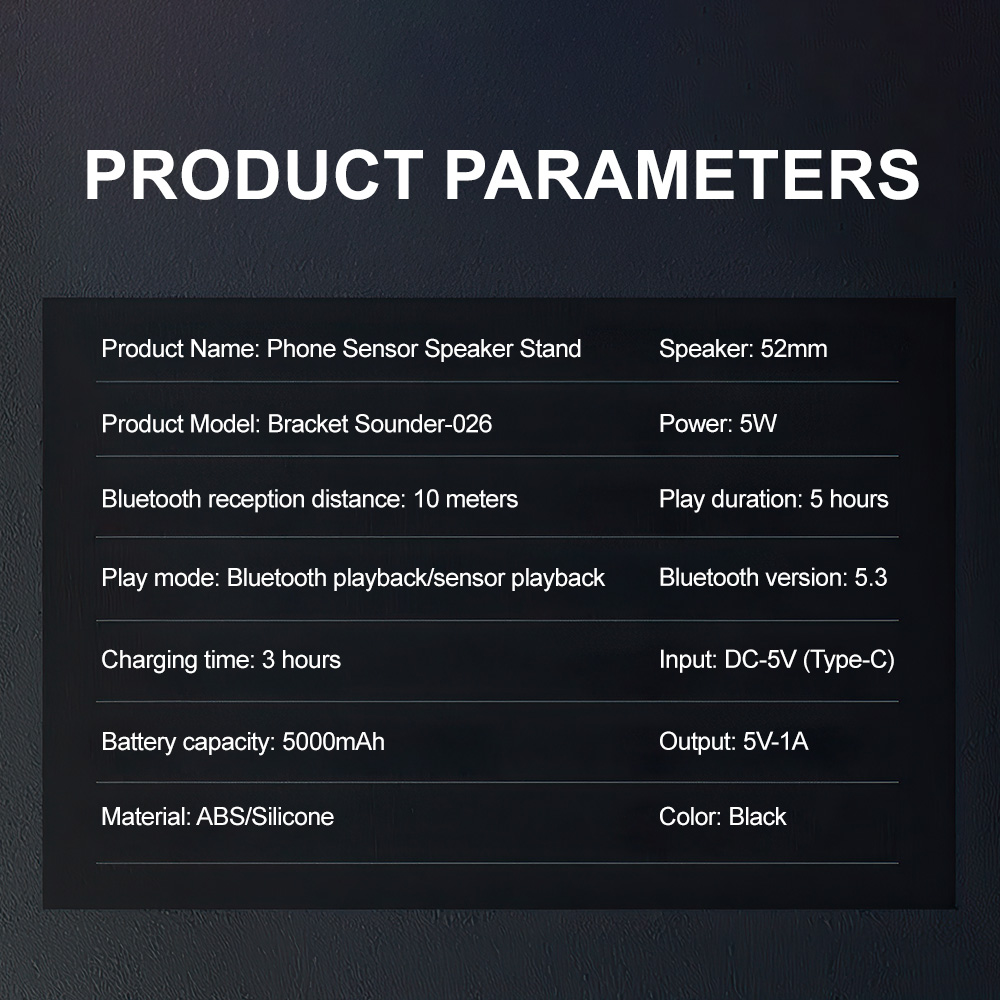
Task: Select the Output: 5V-1A entry
Action: [733, 742]
